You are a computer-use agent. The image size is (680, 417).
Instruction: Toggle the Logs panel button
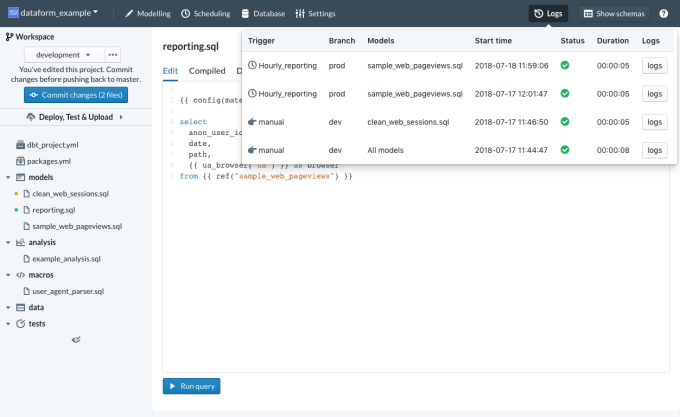[549, 14]
